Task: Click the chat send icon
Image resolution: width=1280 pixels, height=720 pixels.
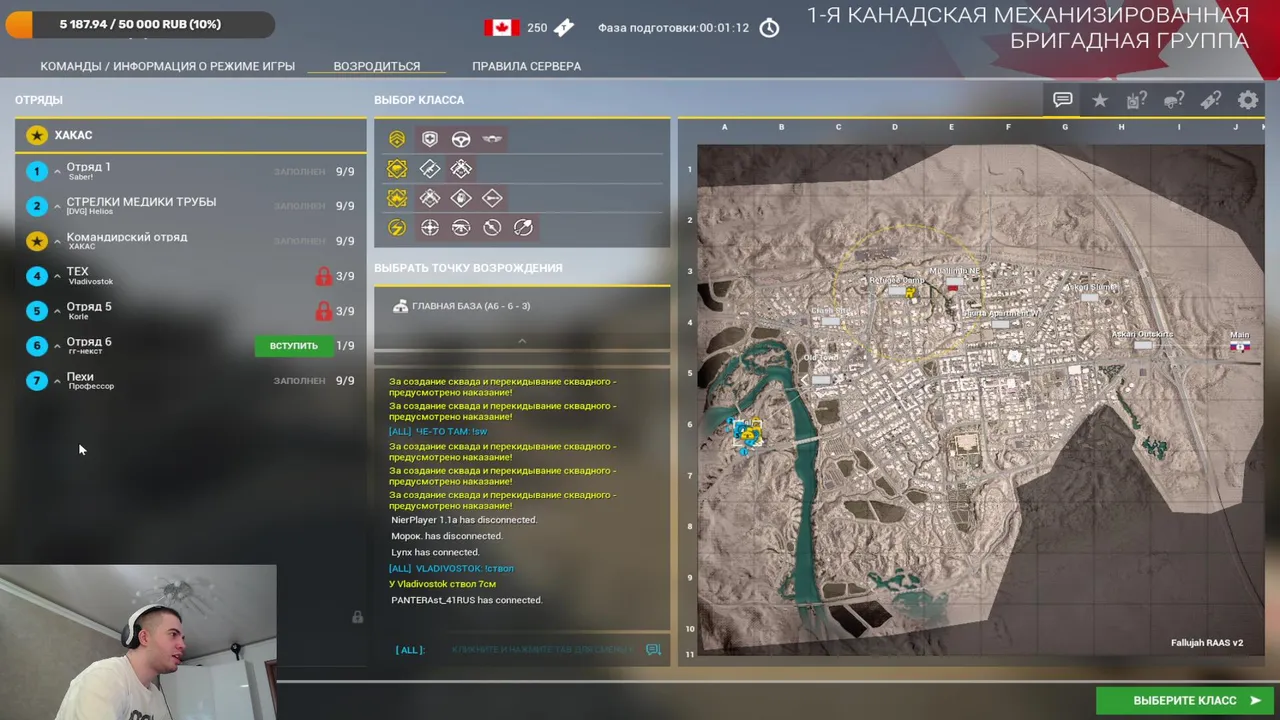Action: (654, 650)
